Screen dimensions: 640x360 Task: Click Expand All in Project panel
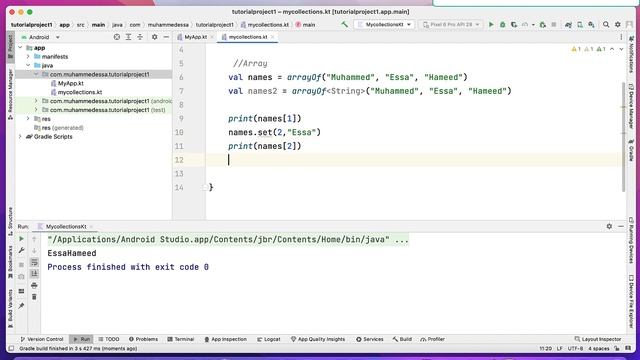click(x=128, y=37)
